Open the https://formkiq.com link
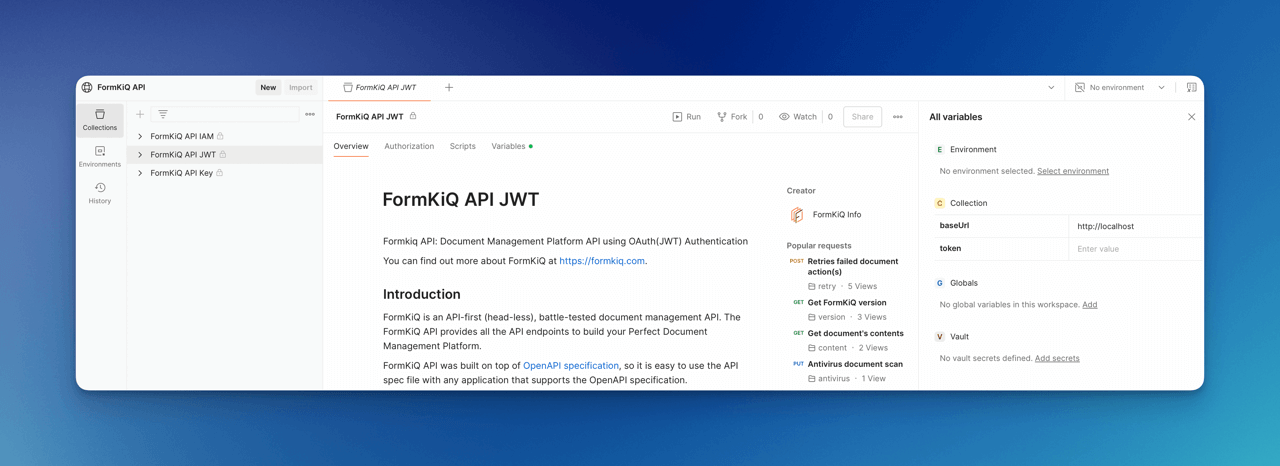1280x466 pixels. coord(602,261)
